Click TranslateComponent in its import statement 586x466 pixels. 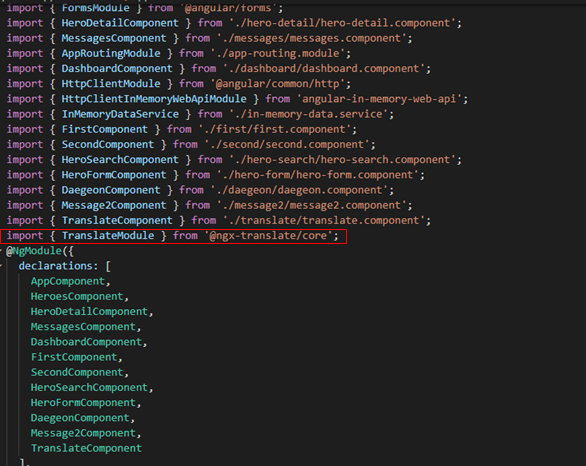pos(117,220)
